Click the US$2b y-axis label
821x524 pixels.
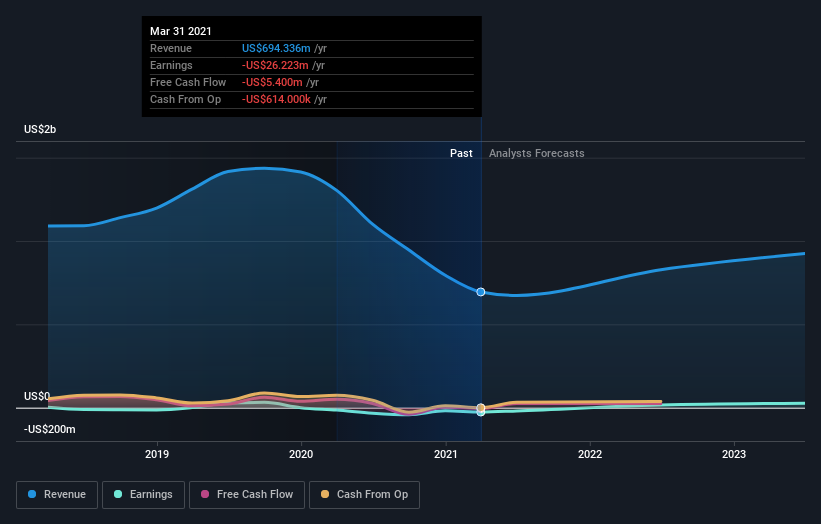tap(40, 129)
